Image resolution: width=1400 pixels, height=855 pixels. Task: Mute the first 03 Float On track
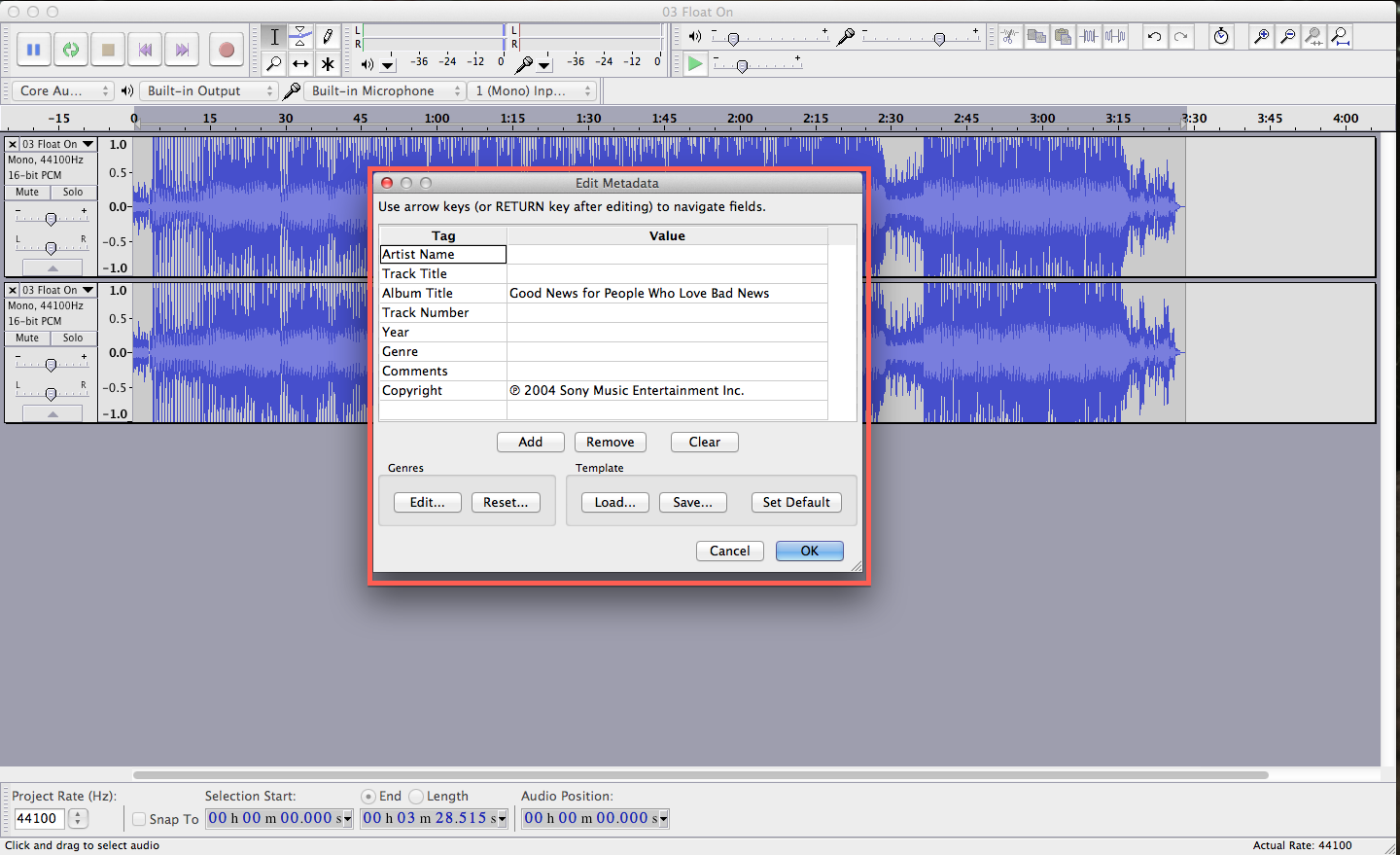point(27,192)
